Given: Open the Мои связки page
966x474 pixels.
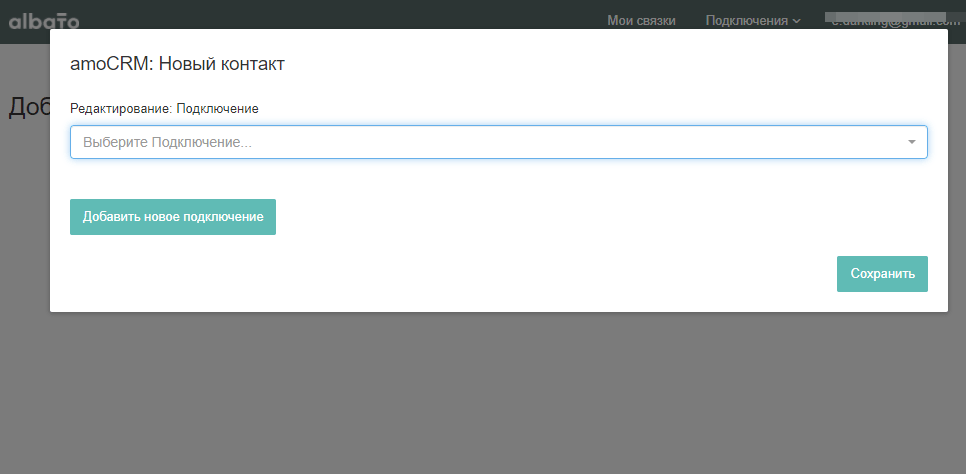Looking at the screenshot, I should tap(641, 21).
